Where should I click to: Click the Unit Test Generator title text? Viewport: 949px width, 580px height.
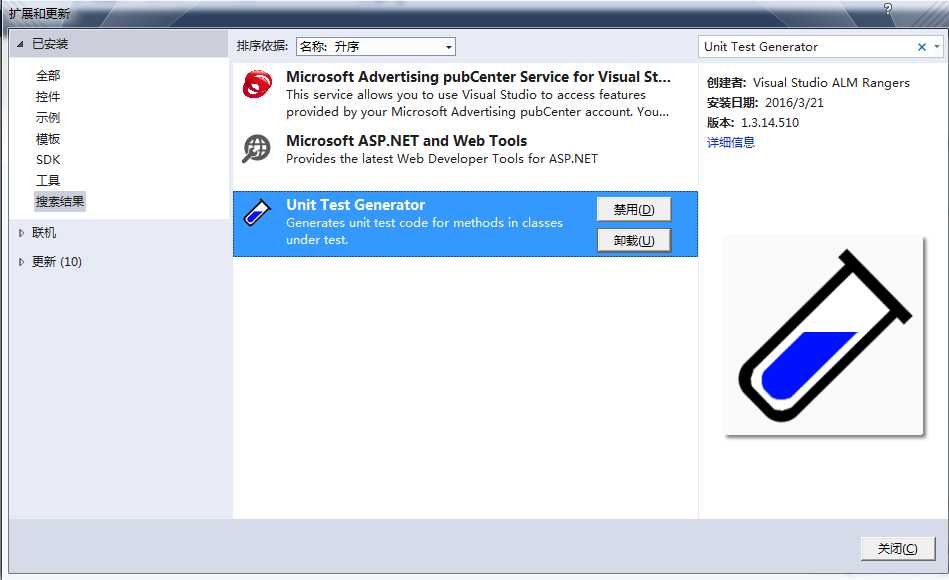355,205
